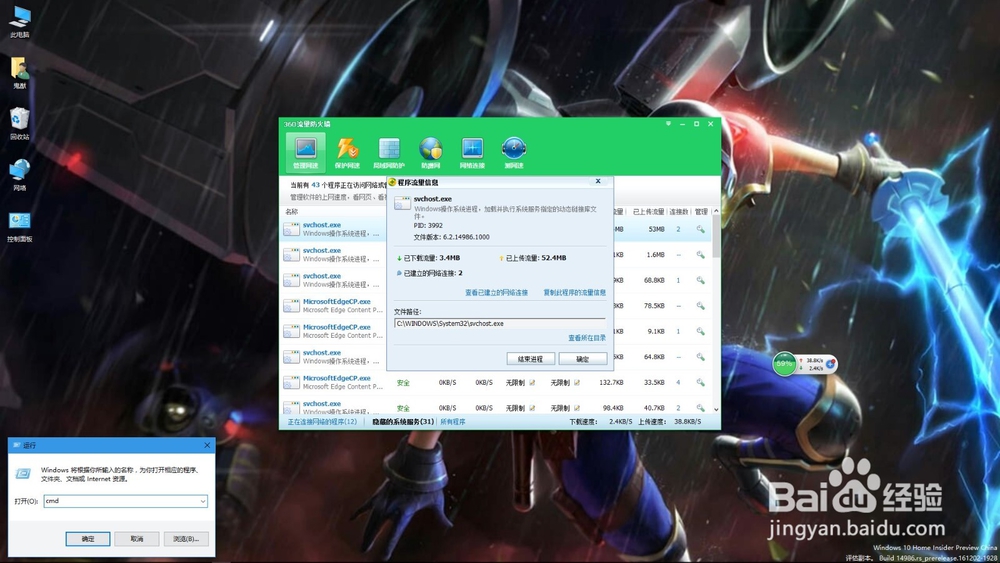Click the 43 running programs count

[315, 185]
